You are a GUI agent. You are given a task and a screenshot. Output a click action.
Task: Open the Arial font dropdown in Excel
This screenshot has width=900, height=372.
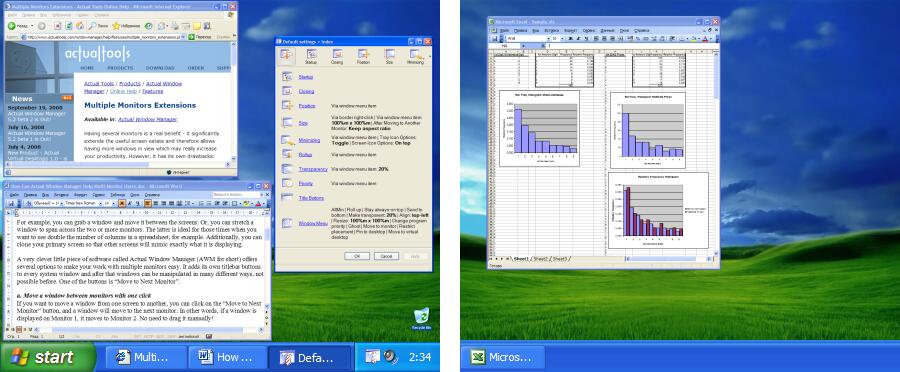coord(549,38)
